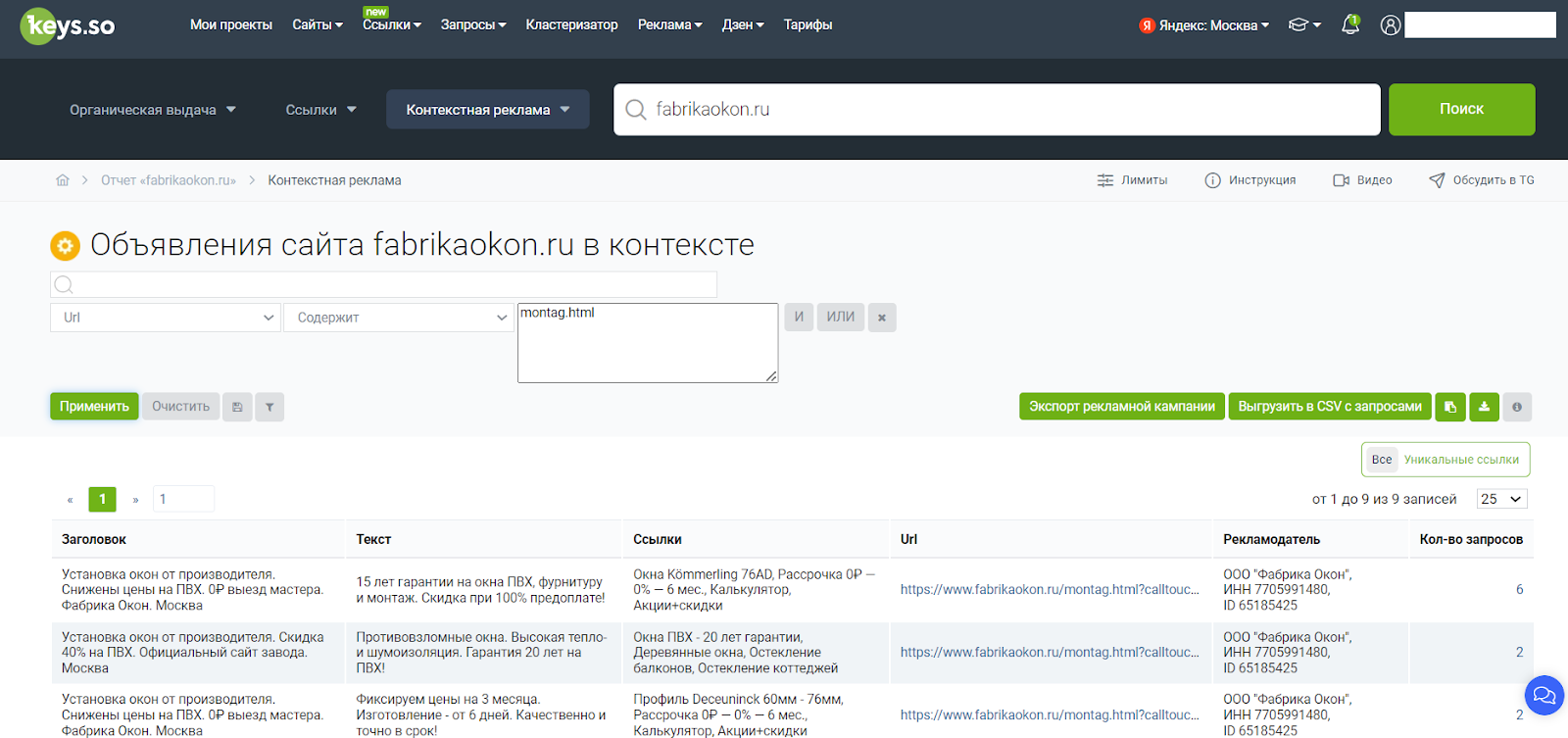Screen dimensions: 1568x738
Task: Go to next page arrow
Action: [135, 500]
